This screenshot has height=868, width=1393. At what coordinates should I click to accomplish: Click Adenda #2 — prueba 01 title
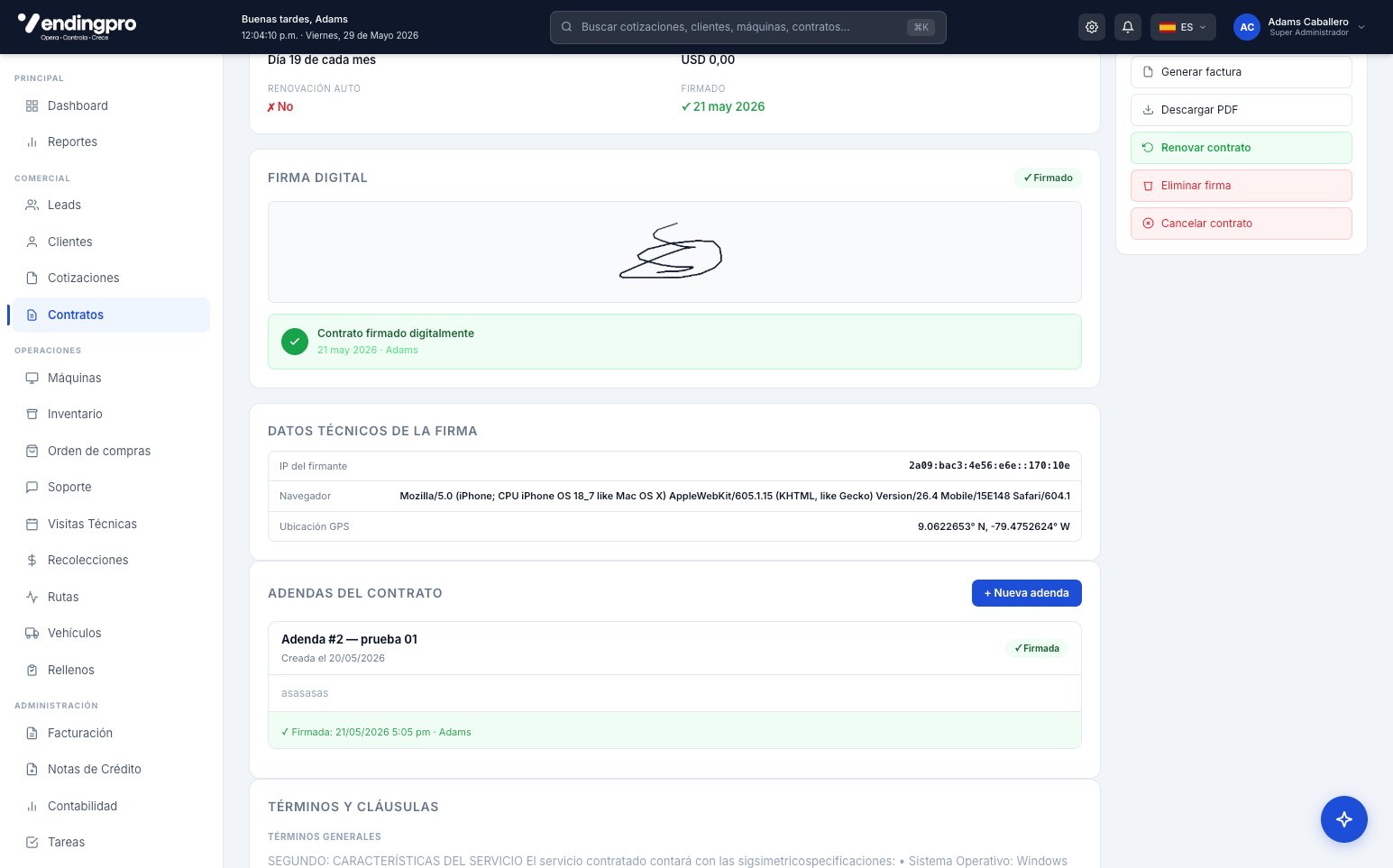coord(349,639)
